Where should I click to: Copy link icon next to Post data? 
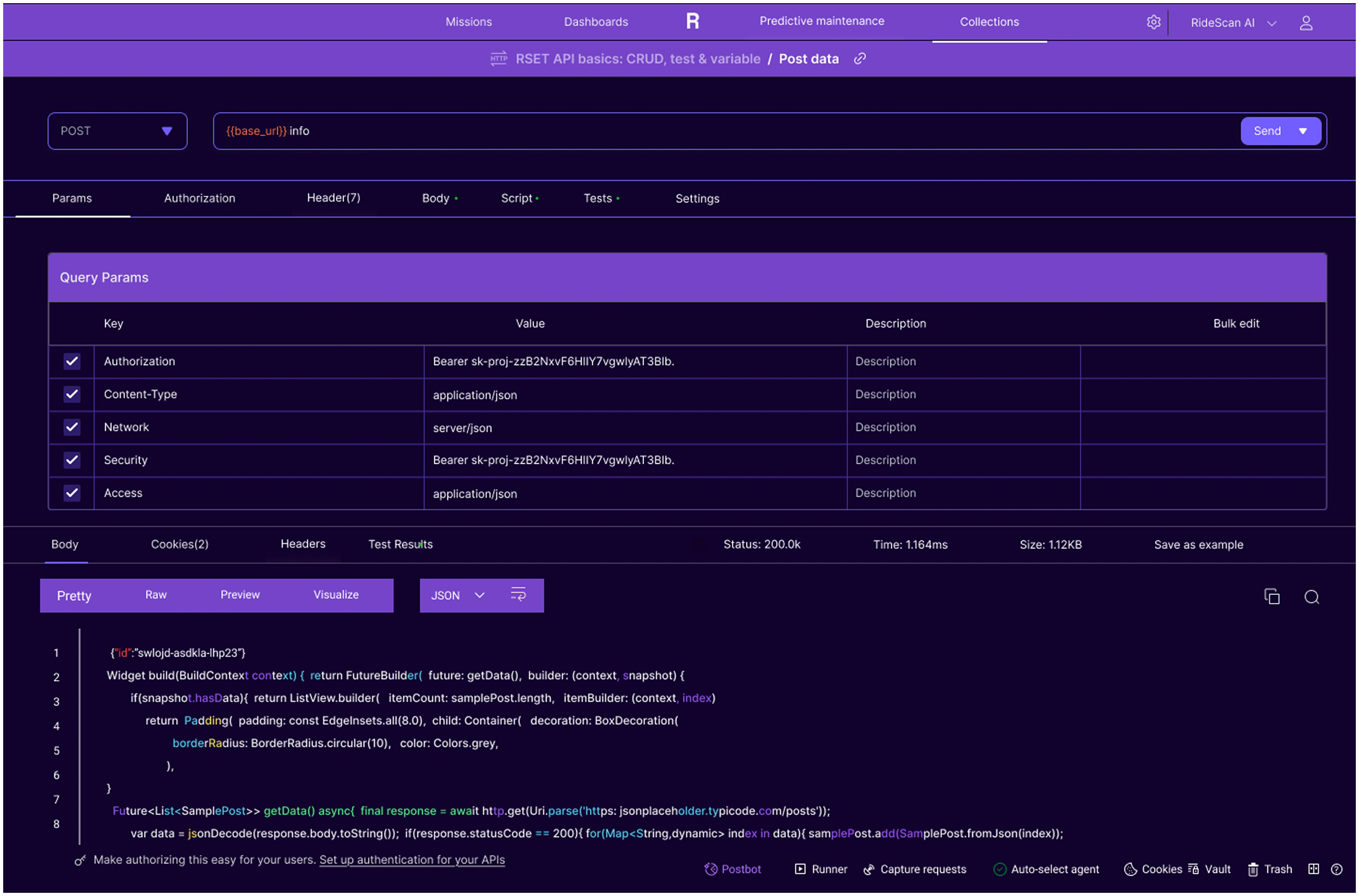pyautogui.click(x=860, y=59)
